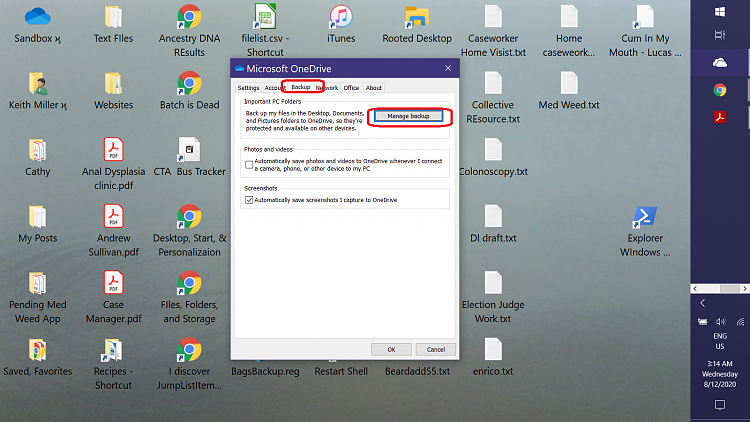Go to the About tab
750x422 pixels.
[373, 88]
